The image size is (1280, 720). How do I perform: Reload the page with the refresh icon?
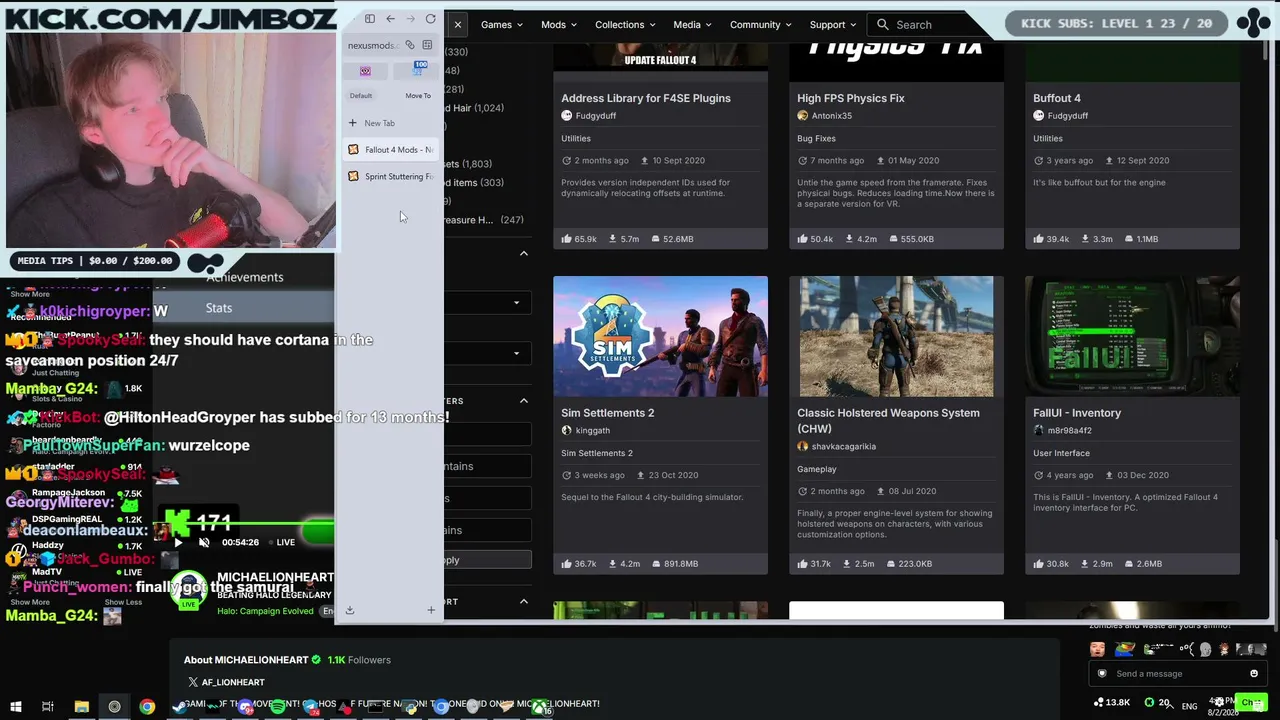coord(430,19)
